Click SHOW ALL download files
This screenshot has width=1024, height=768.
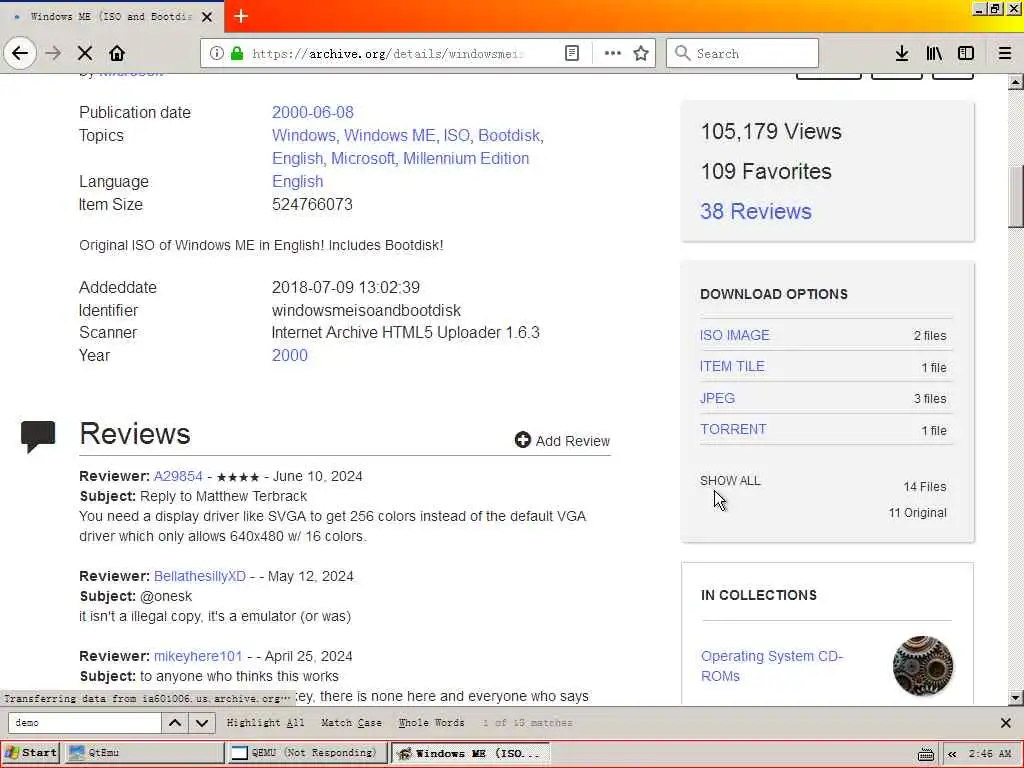tap(730, 481)
